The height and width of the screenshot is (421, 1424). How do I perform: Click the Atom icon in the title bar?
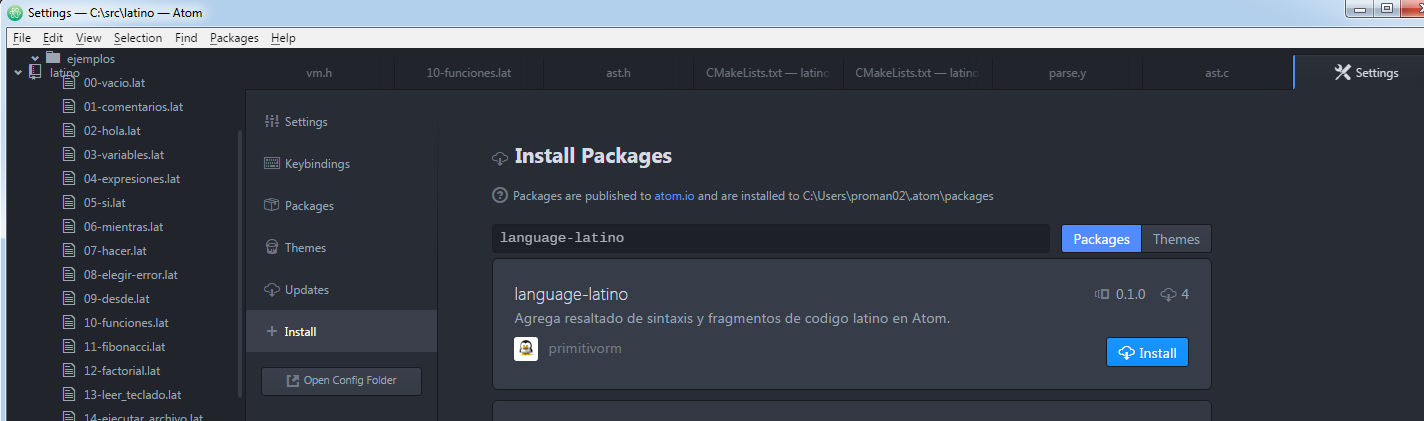click(15, 13)
